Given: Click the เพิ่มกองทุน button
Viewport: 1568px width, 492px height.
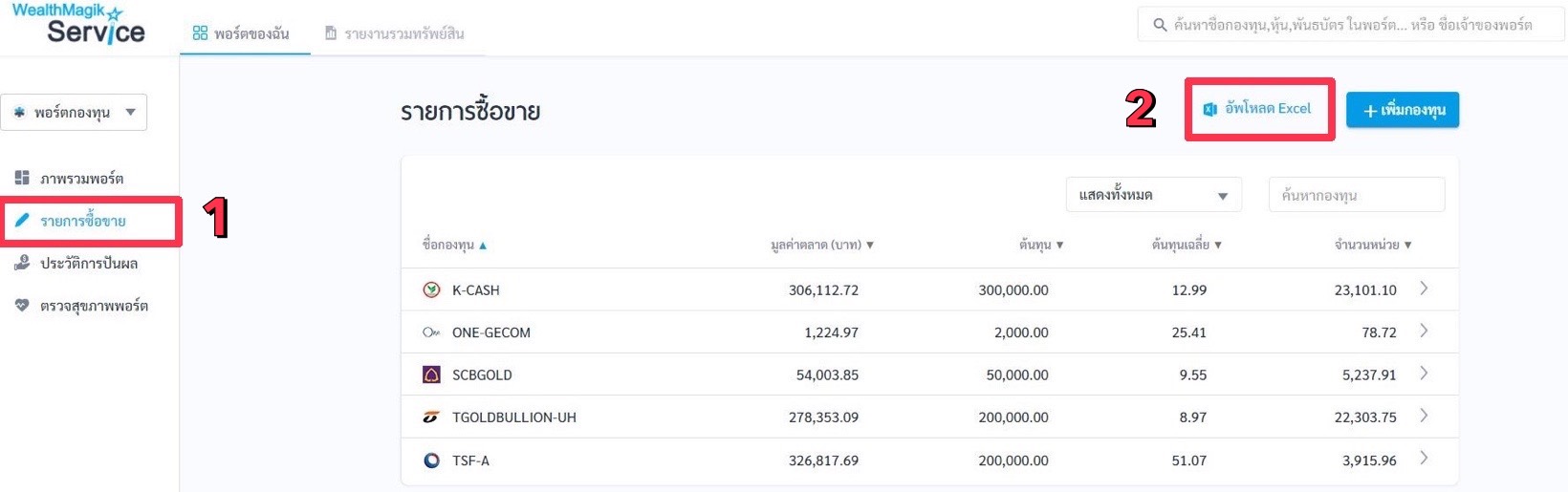Looking at the screenshot, I should pyautogui.click(x=1403, y=110).
